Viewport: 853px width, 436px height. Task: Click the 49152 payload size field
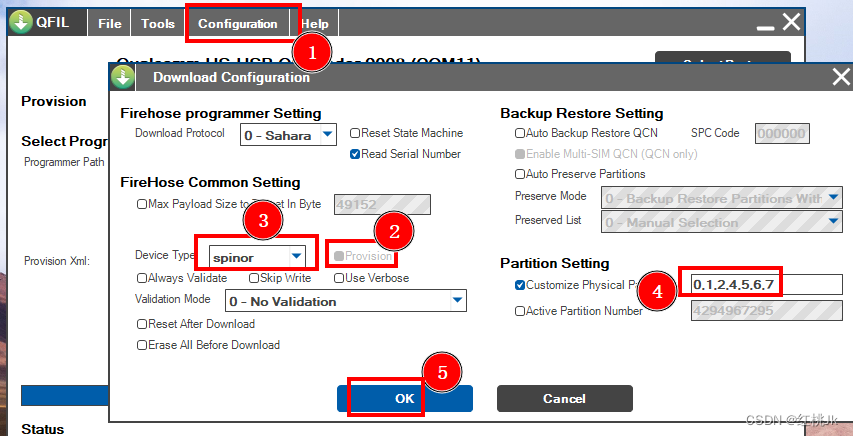click(382, 205)
